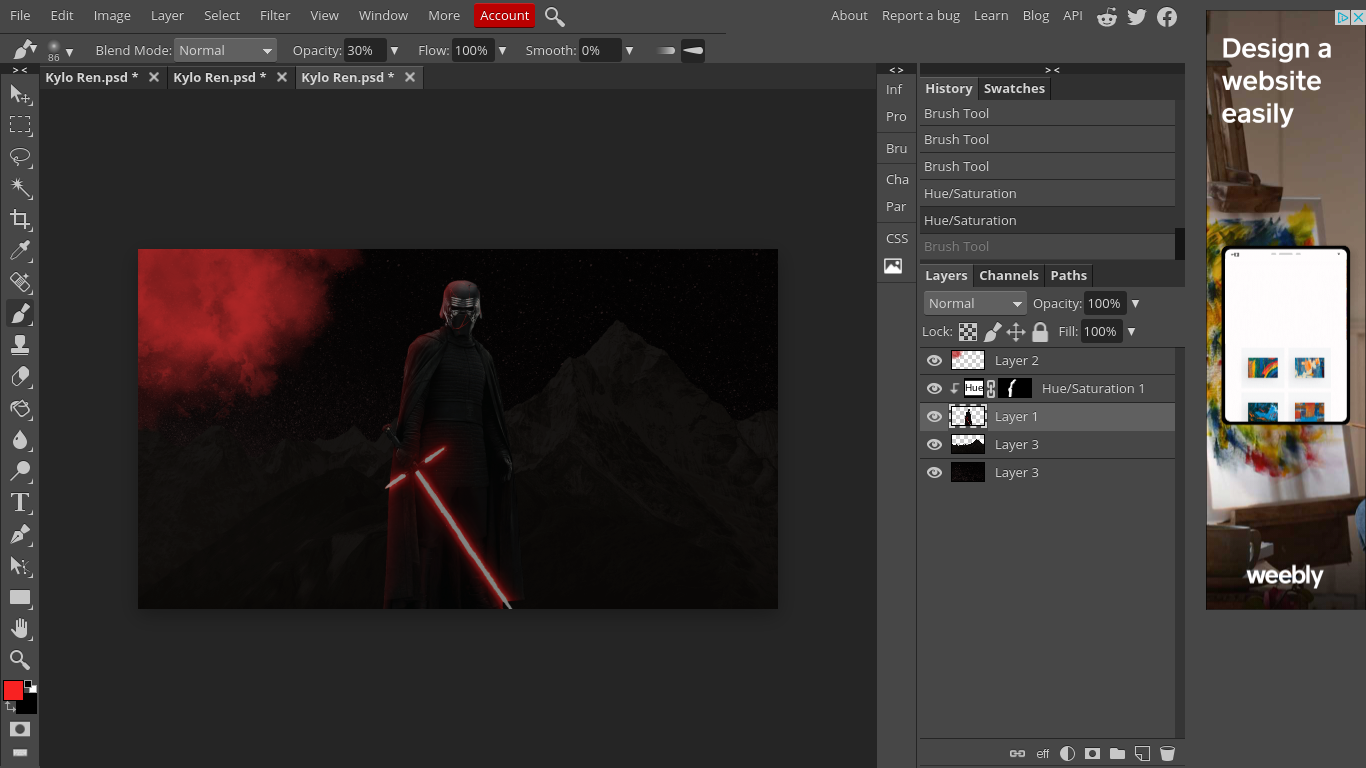Switch to the Channels tab
This screenshot has width=1366, height=768.
1008,275
